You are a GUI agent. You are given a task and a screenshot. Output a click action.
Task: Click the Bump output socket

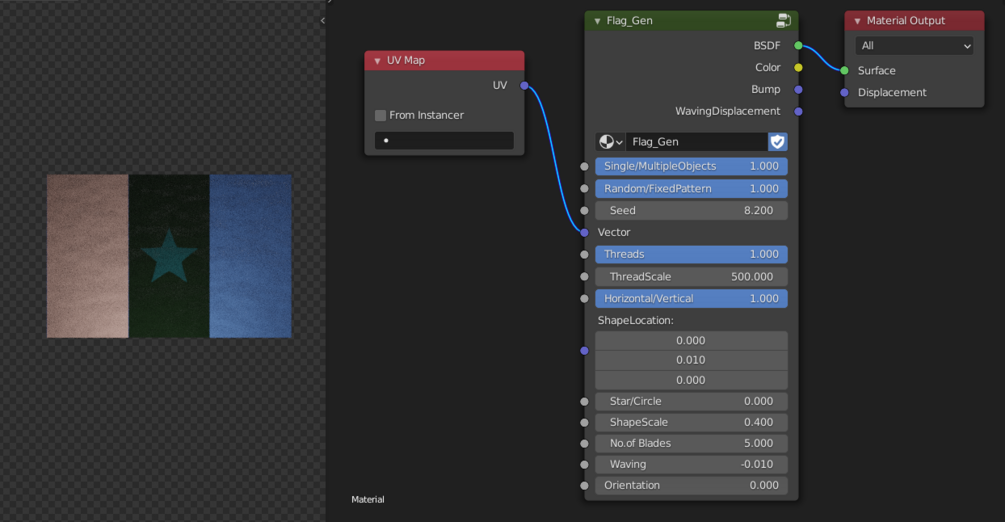tap(798, 89)
